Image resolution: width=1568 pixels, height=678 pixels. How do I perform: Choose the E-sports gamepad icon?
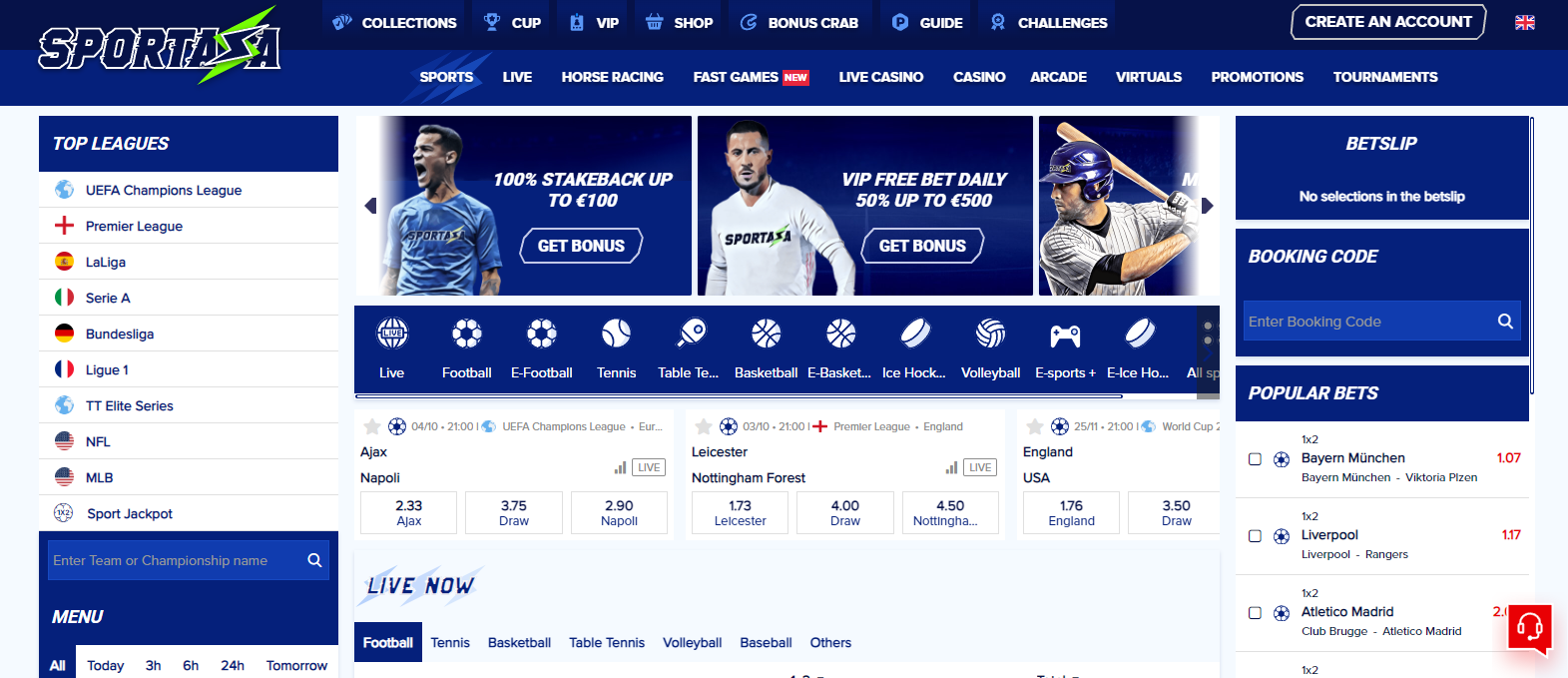coord(1065,336)
